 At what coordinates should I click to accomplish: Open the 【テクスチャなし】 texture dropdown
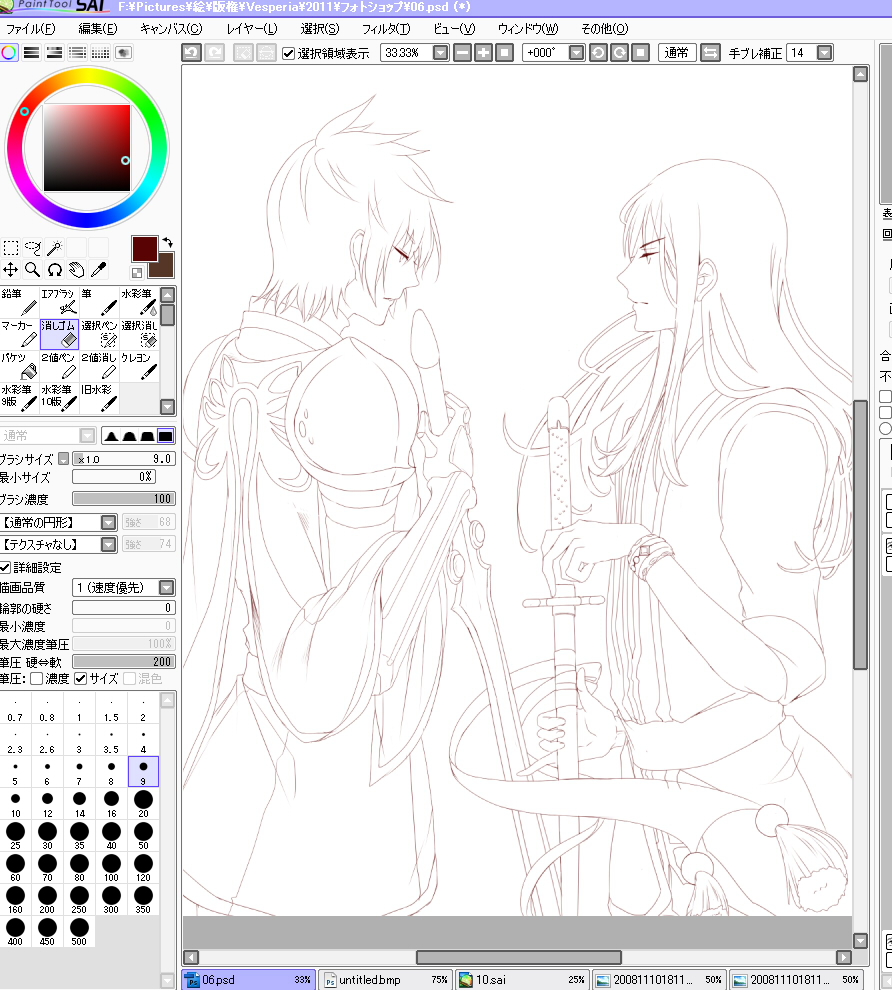[x=109, y=544]
